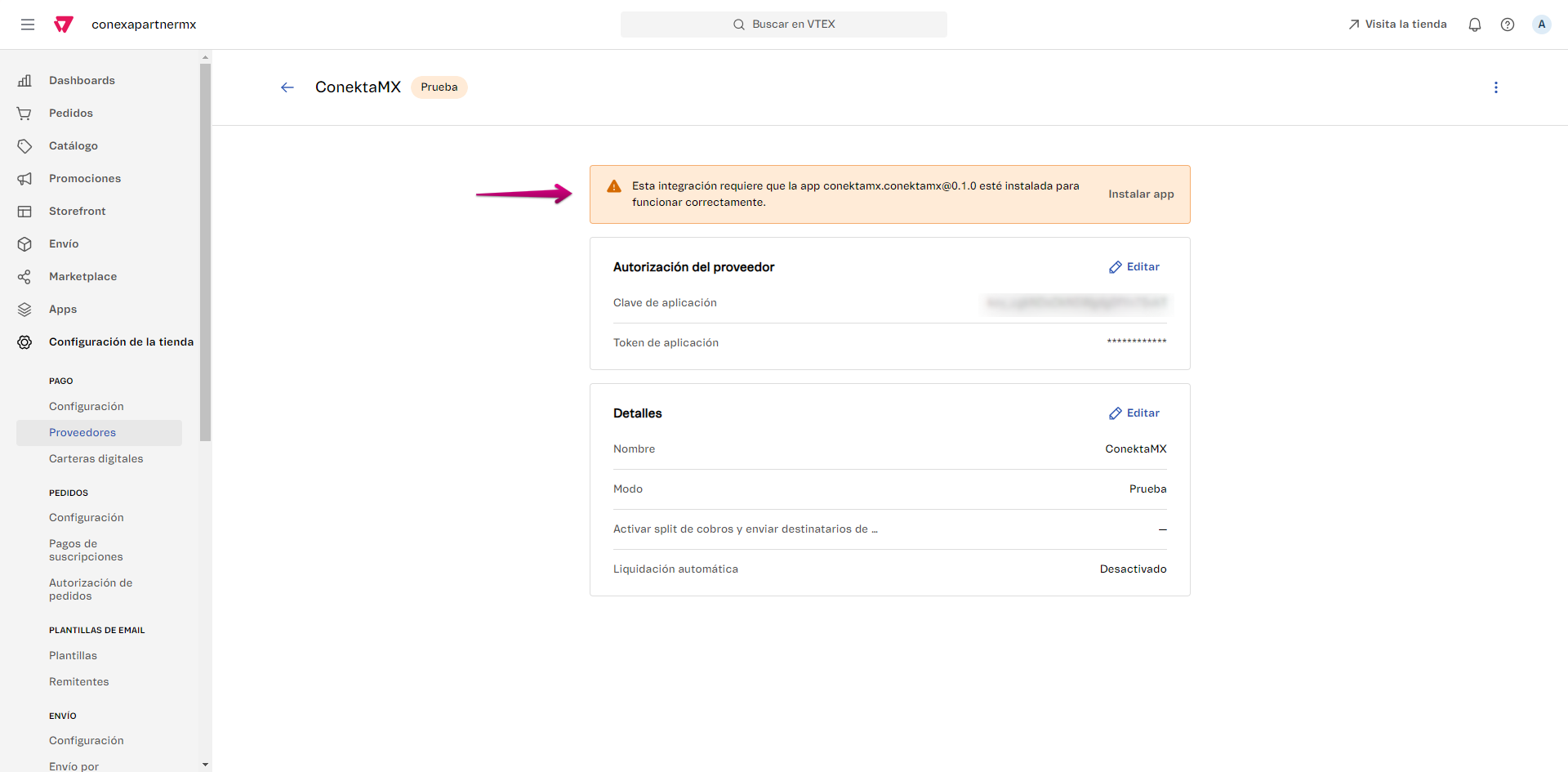
Task: Edit the Detalles section
Action: 1134,413
